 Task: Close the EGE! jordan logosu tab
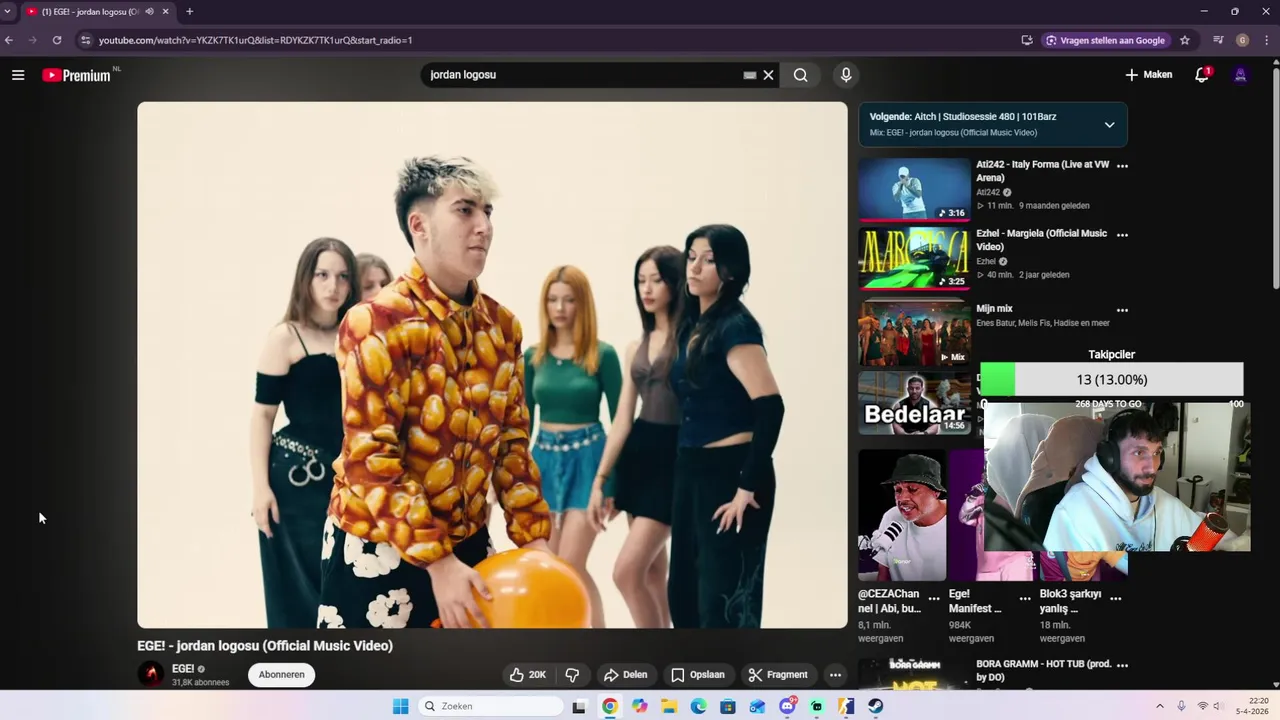coord(166,11)
